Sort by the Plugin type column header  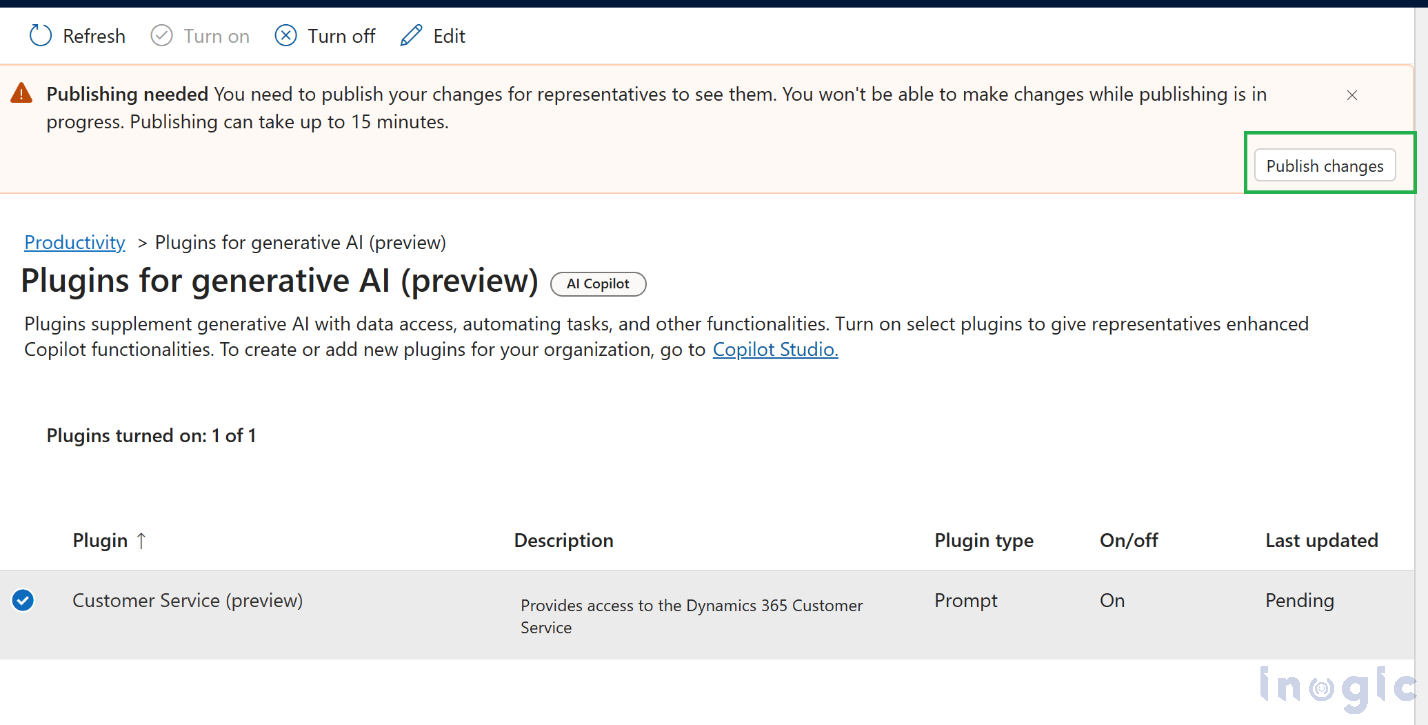click(x=984, y=541)
